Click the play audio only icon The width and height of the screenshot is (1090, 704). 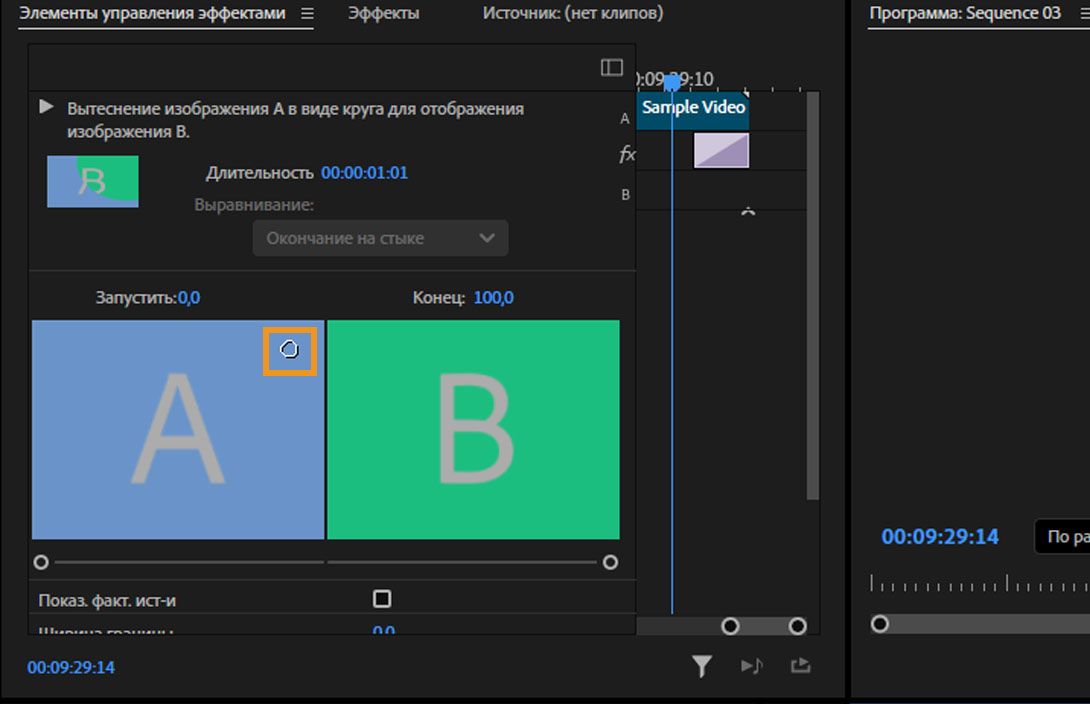[x=751, y=666]
